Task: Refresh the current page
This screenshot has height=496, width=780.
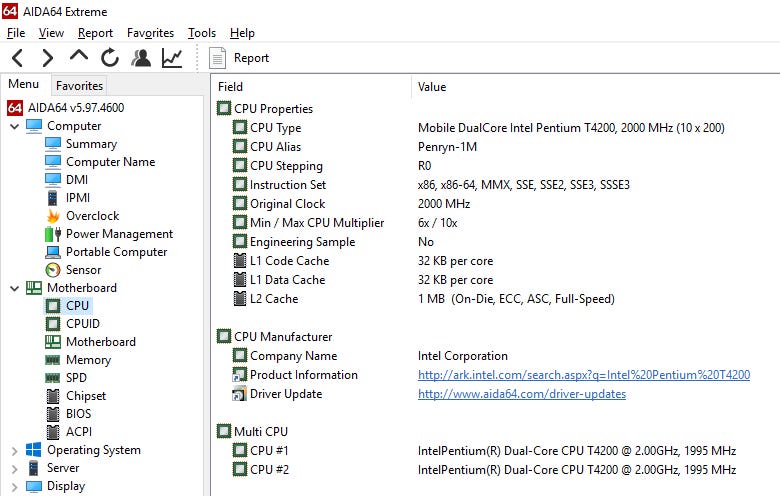Action: click(x=110, y=58)
